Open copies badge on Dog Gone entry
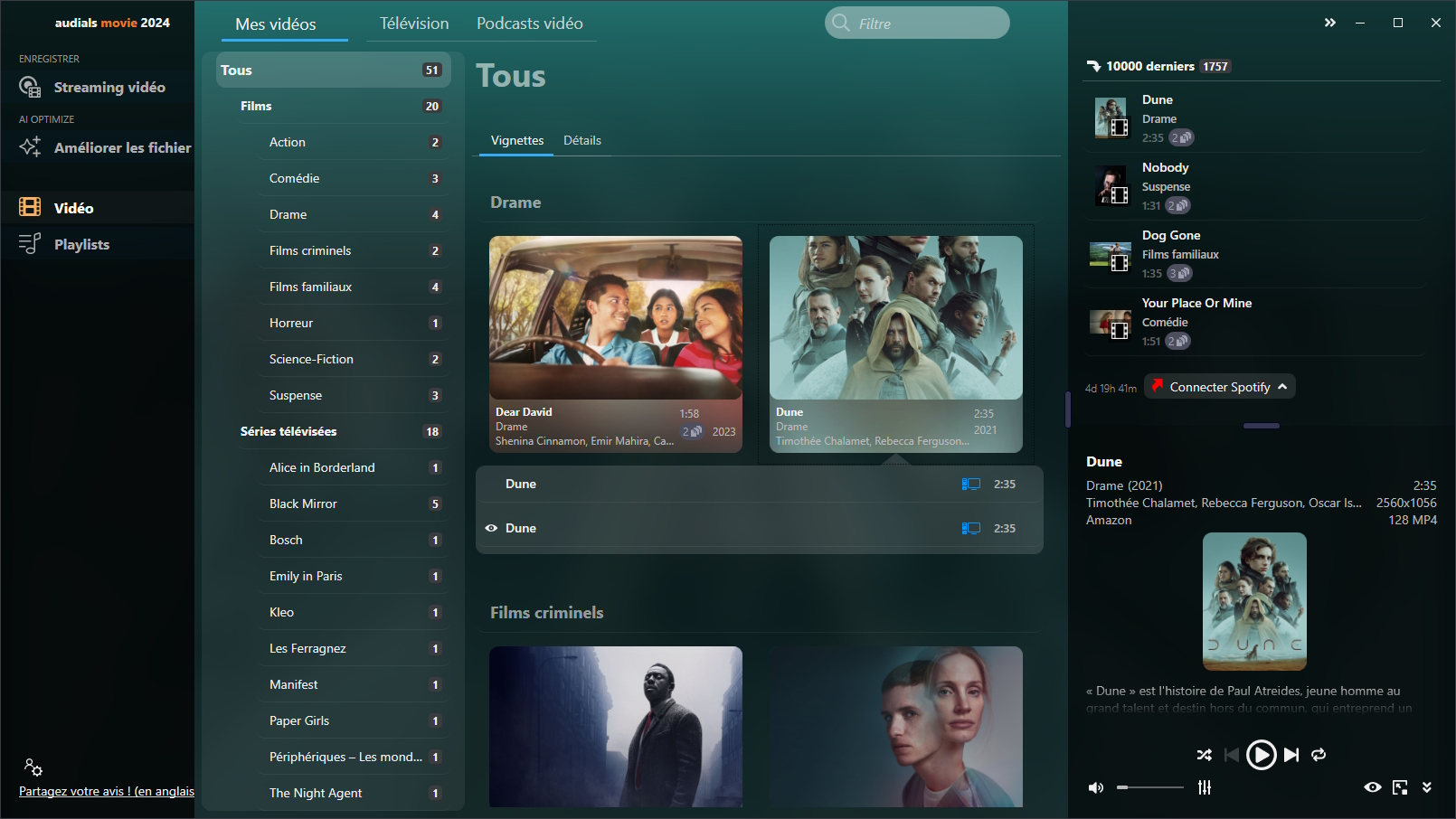Viewport: 1456px width, 819px height. [1179, 273]
